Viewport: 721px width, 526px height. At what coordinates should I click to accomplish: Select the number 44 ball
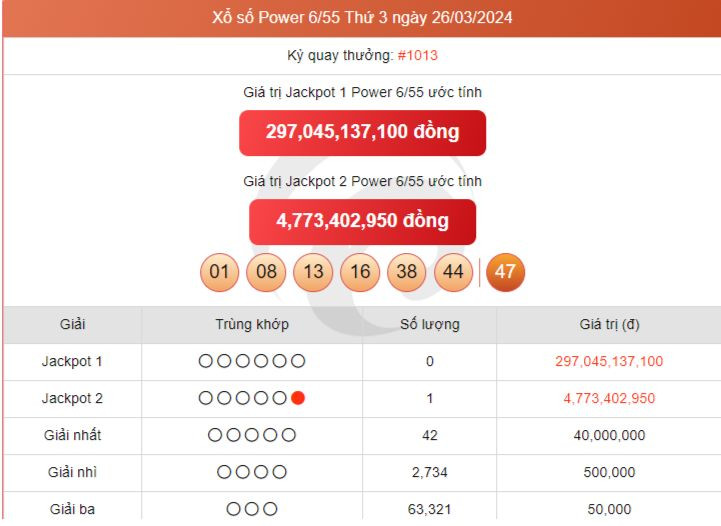coord(453,272)
